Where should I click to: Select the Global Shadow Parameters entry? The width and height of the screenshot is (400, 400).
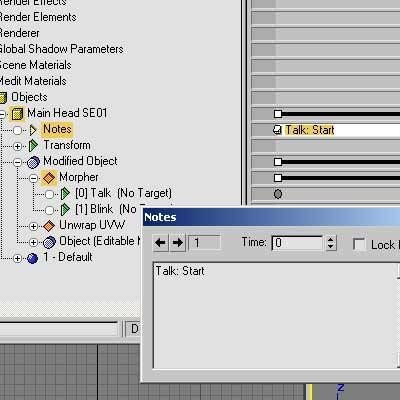point(61,49)
